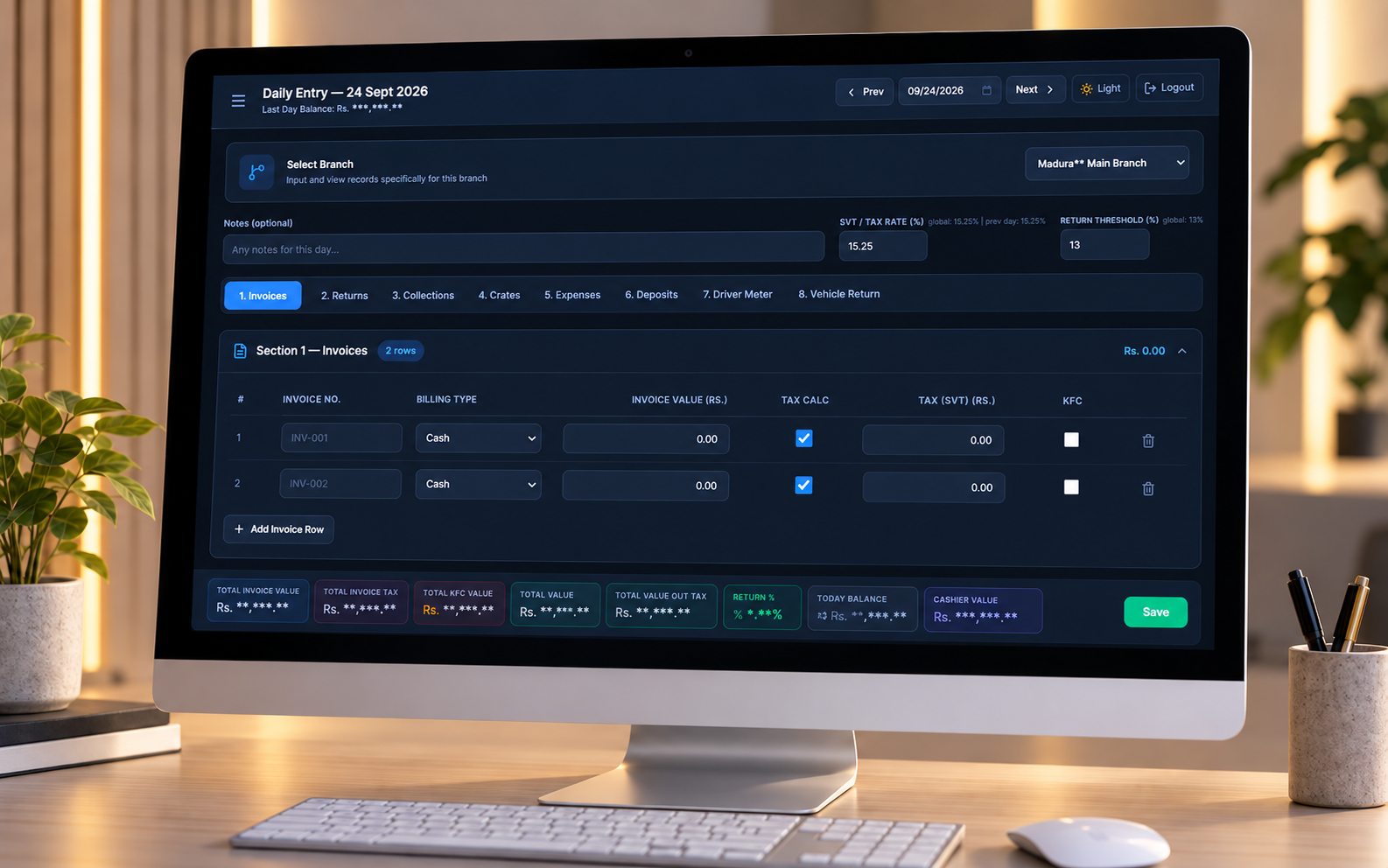Enable KFC checkbox for row 1
This screenshot has height=868, width=1388.
point(1071,439)
